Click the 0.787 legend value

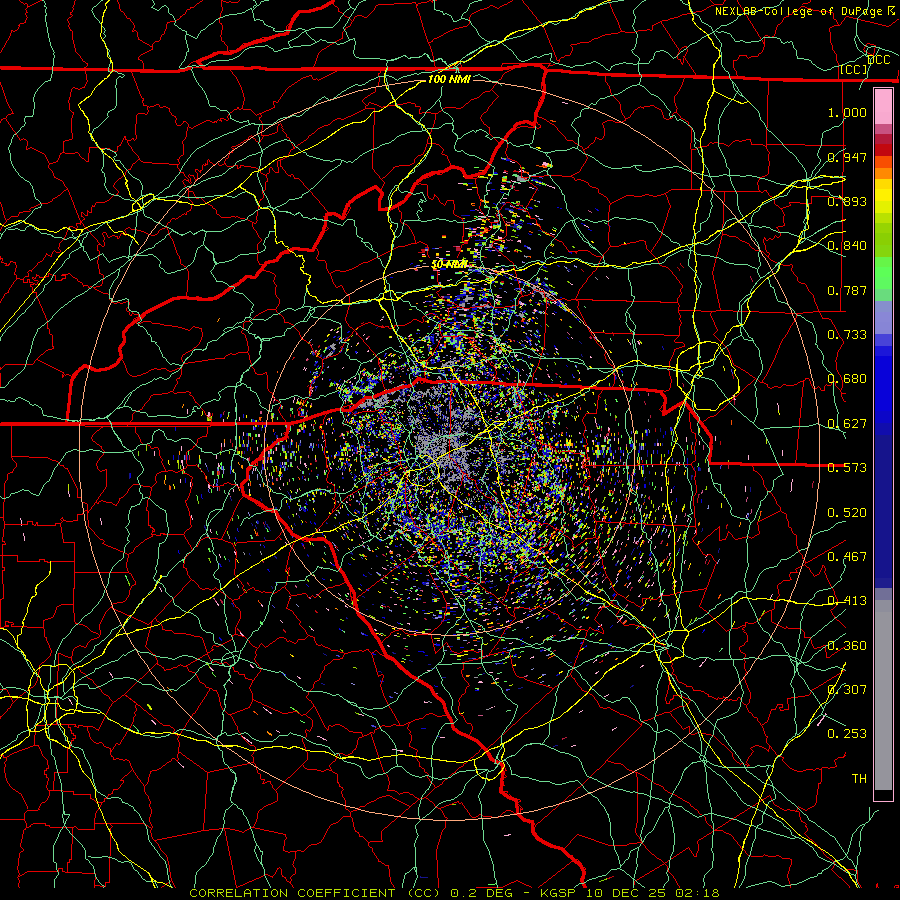point(847,290)
